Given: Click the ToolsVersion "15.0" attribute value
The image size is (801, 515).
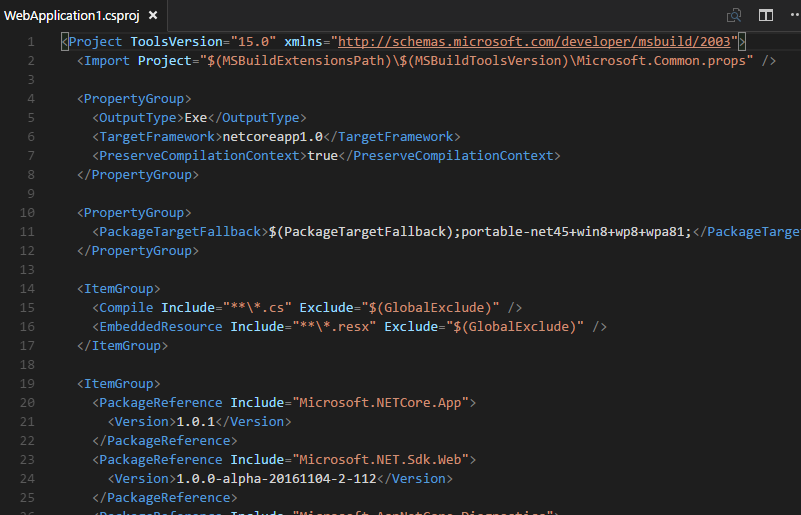Looking at the screenshot, I should (254, 42).
